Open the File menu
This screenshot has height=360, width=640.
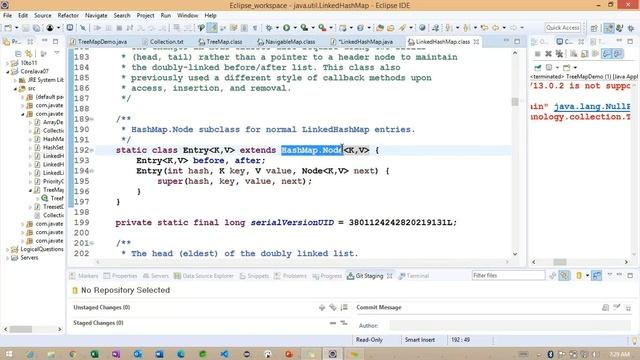[7, 16]
